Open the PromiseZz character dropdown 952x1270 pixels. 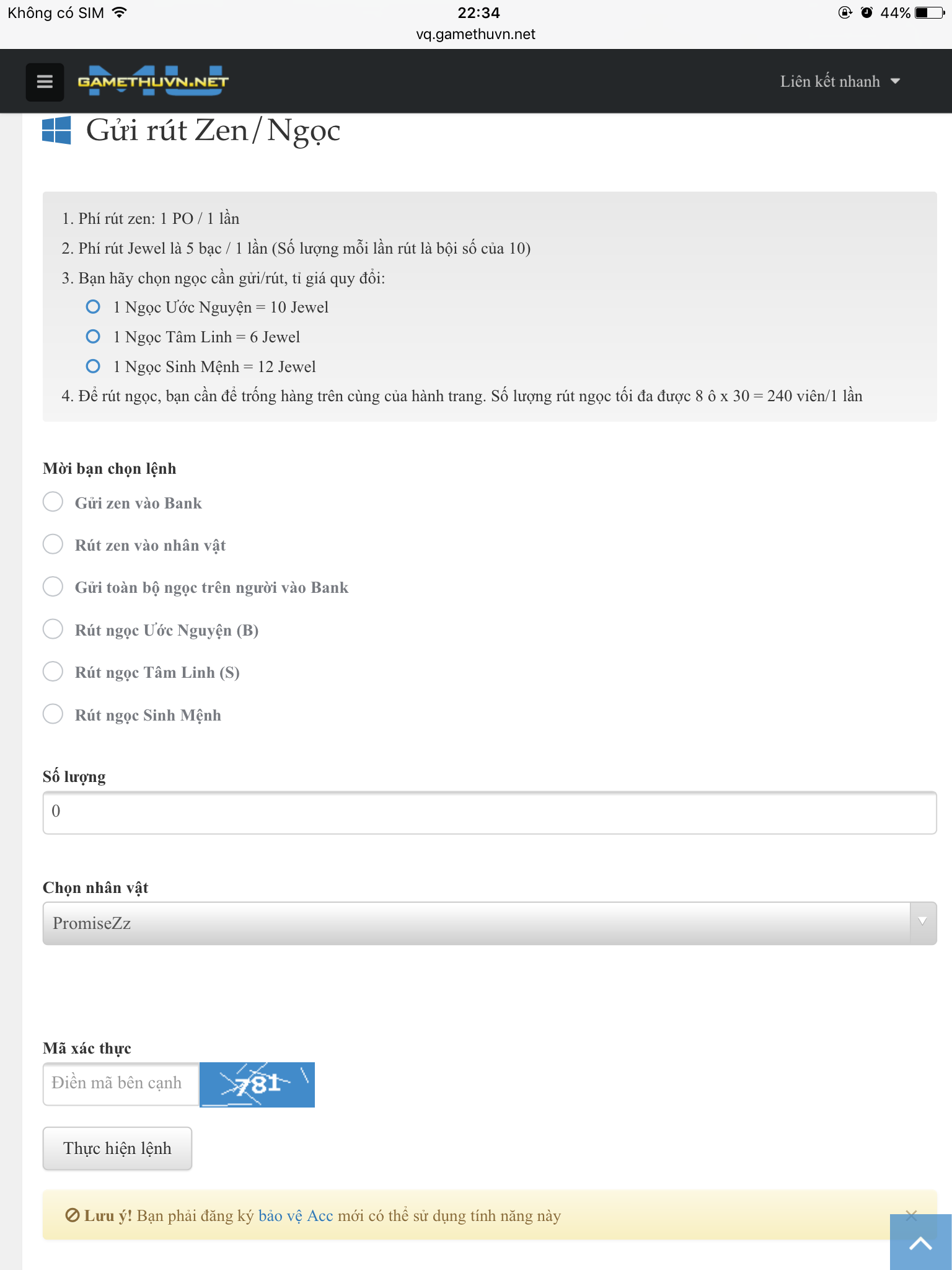pos(489,923)
